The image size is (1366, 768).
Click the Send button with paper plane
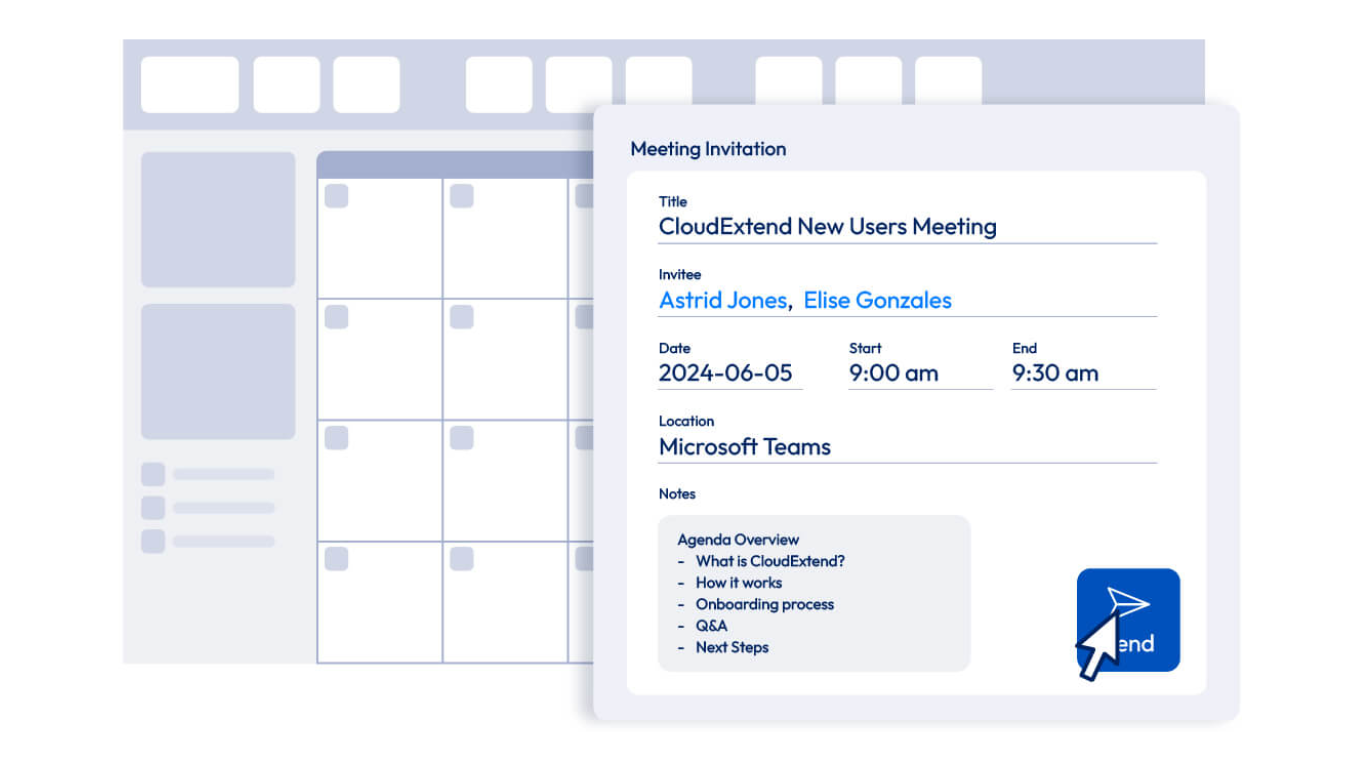tap(1128, 620)
